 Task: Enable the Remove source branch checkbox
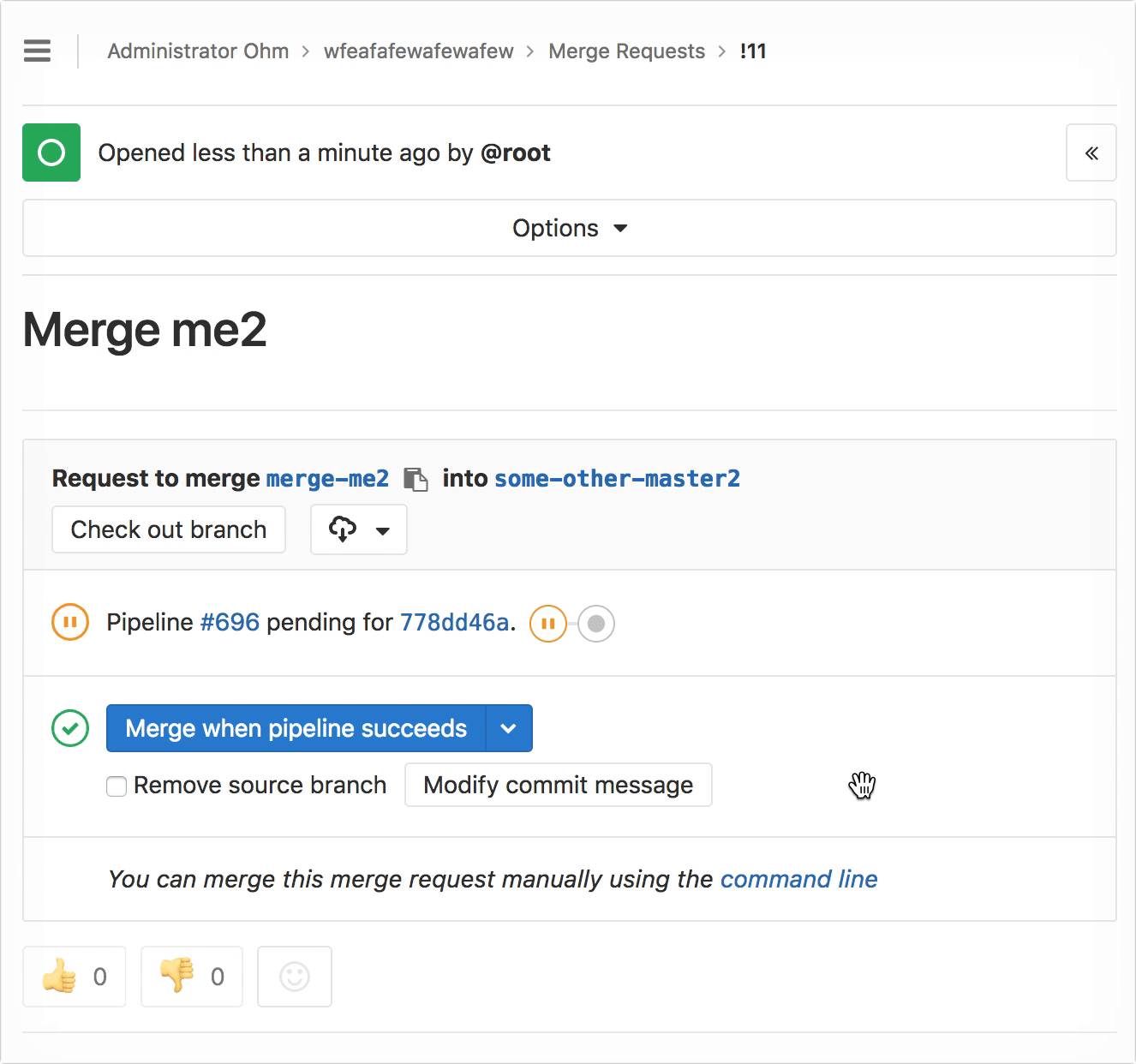tap(117, 786)
